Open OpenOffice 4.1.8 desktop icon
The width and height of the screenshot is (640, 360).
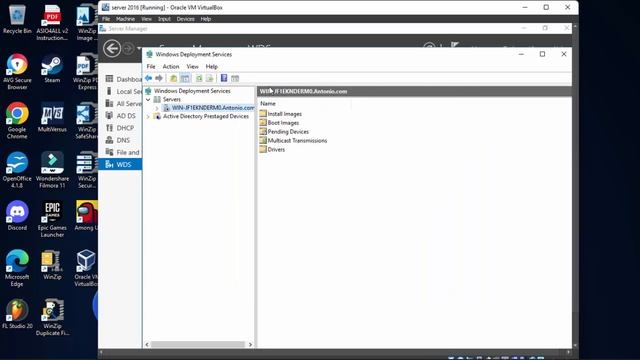17,170
